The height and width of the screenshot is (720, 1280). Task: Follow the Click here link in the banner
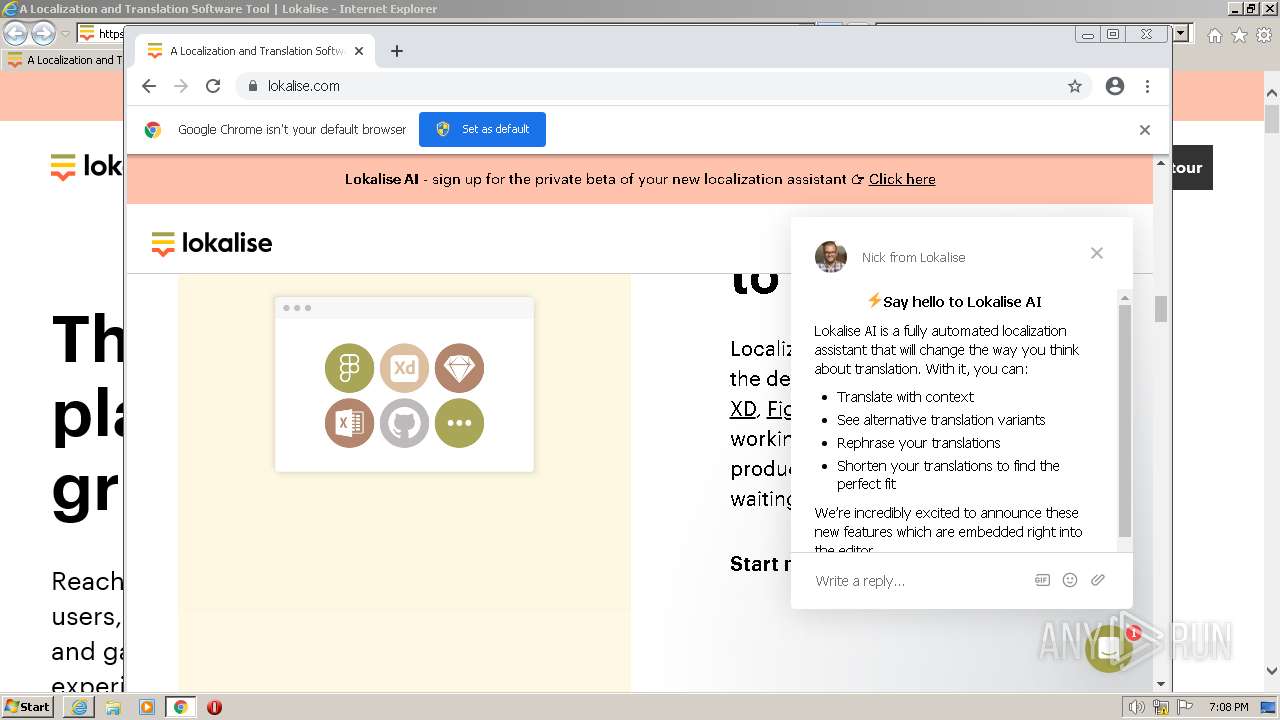point(902,179)
